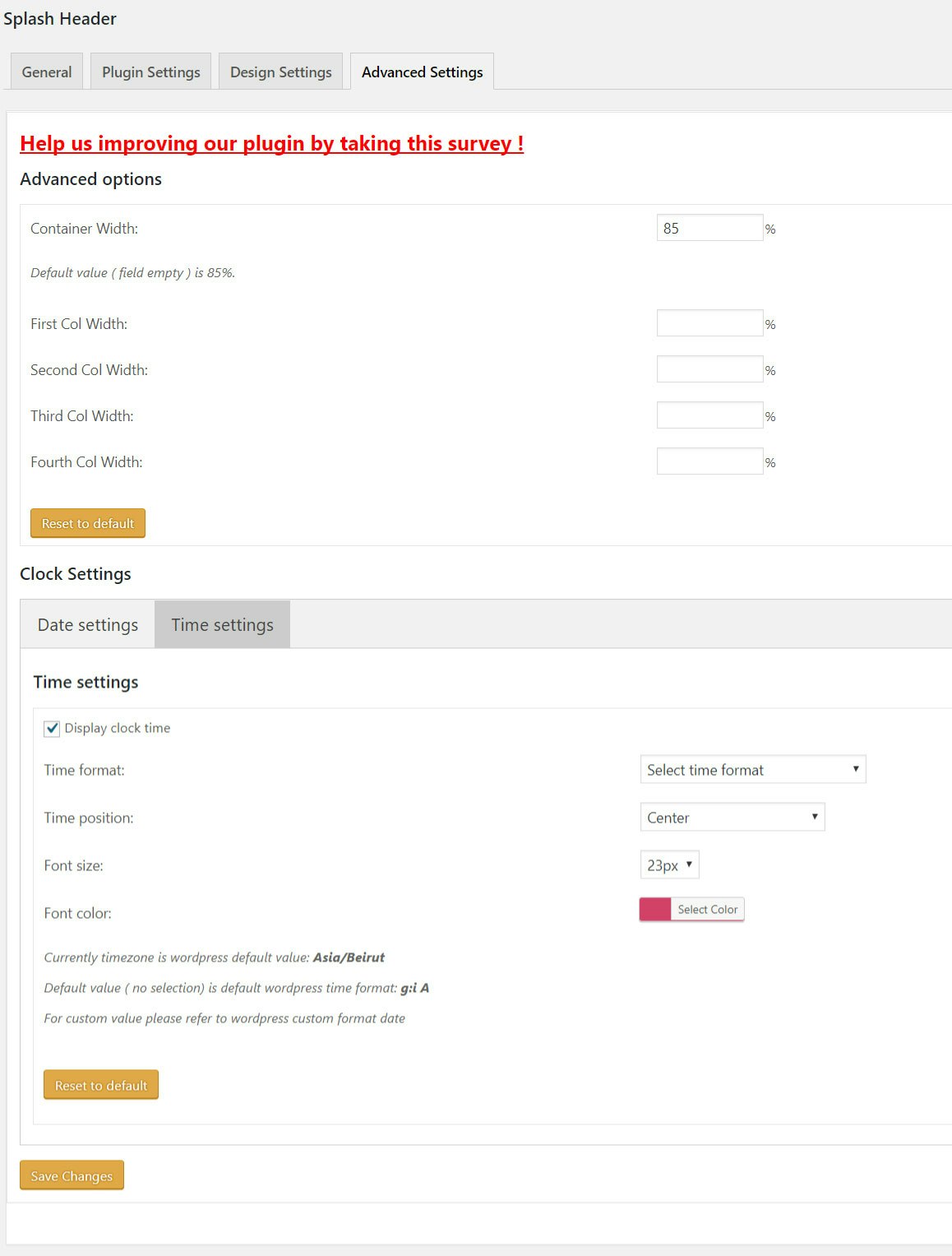This screenshot has width=952, height=1256.
Task: Select the Advanced Settings tab
Action: (422, 72)
